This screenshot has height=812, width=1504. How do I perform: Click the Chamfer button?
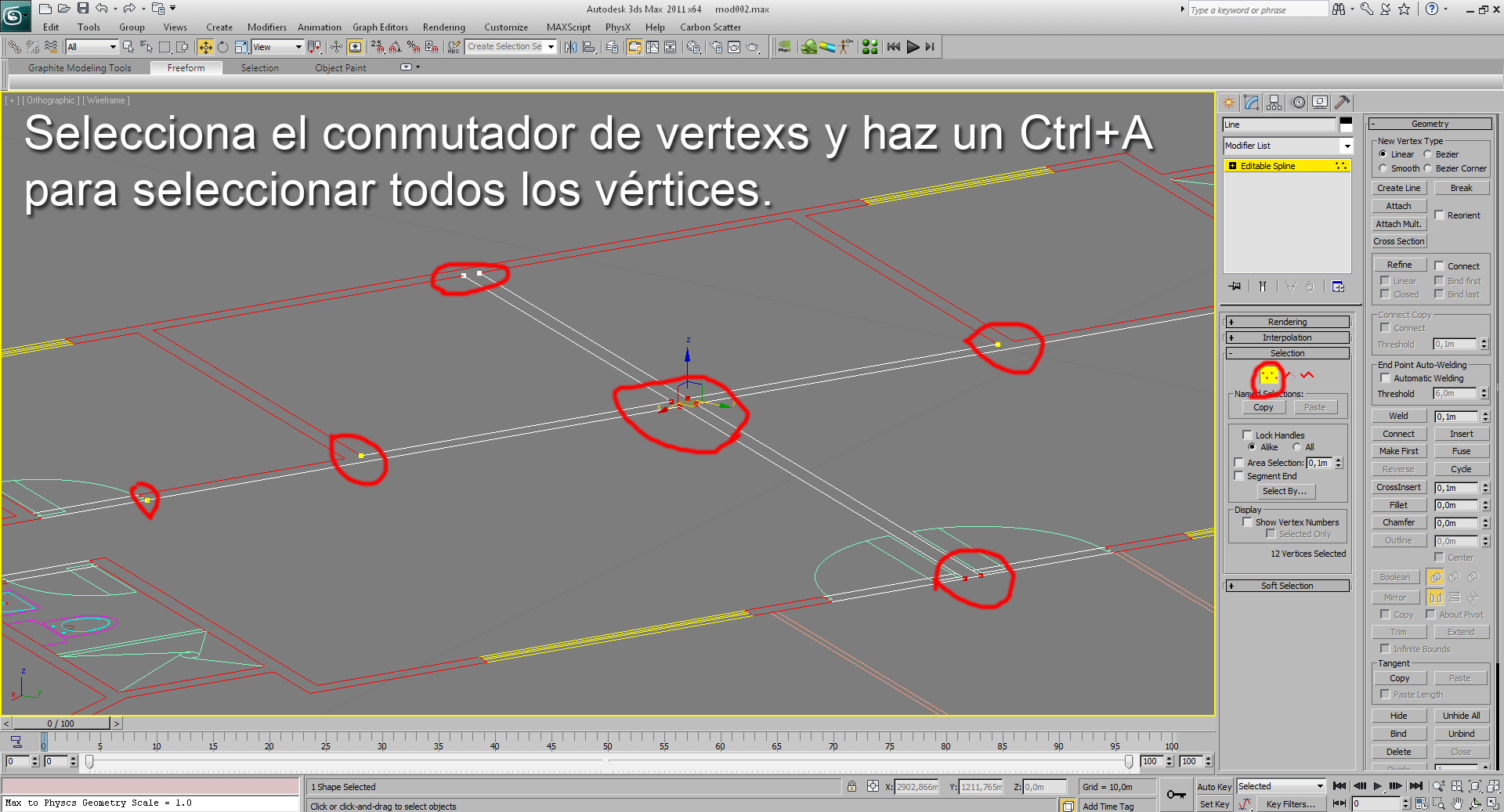[1399, 522]
